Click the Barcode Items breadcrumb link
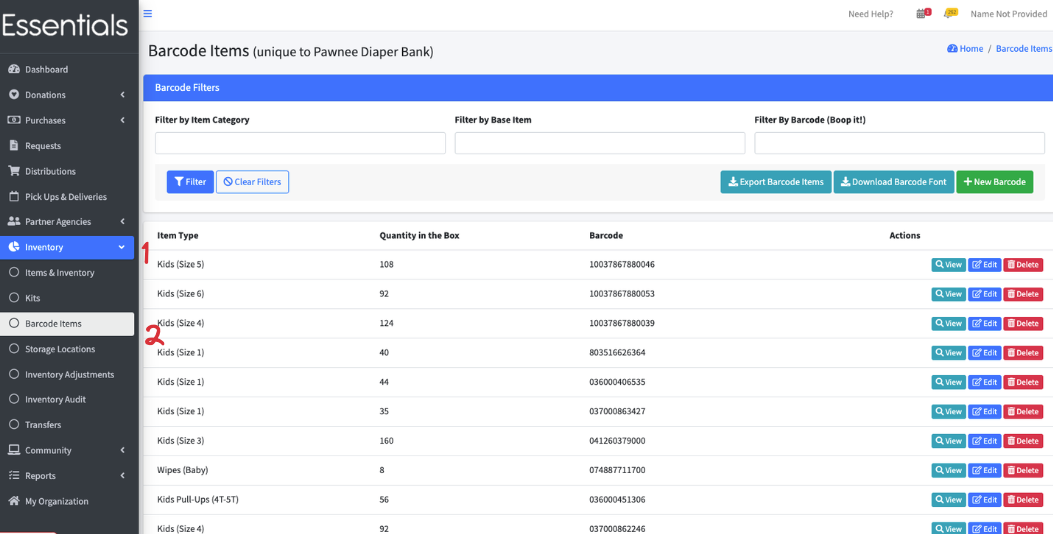 pyautogui.click(x=1024, y=49)
